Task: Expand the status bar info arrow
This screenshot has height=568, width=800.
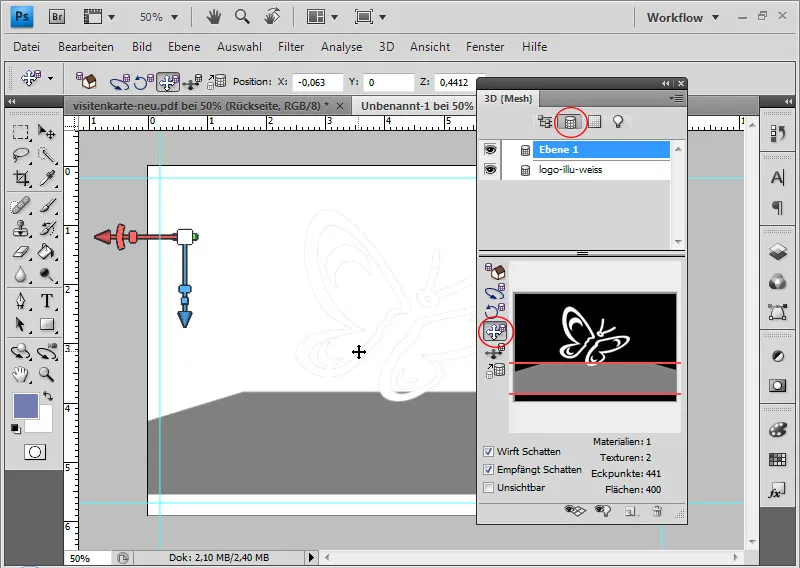Action: coord(311,557)
